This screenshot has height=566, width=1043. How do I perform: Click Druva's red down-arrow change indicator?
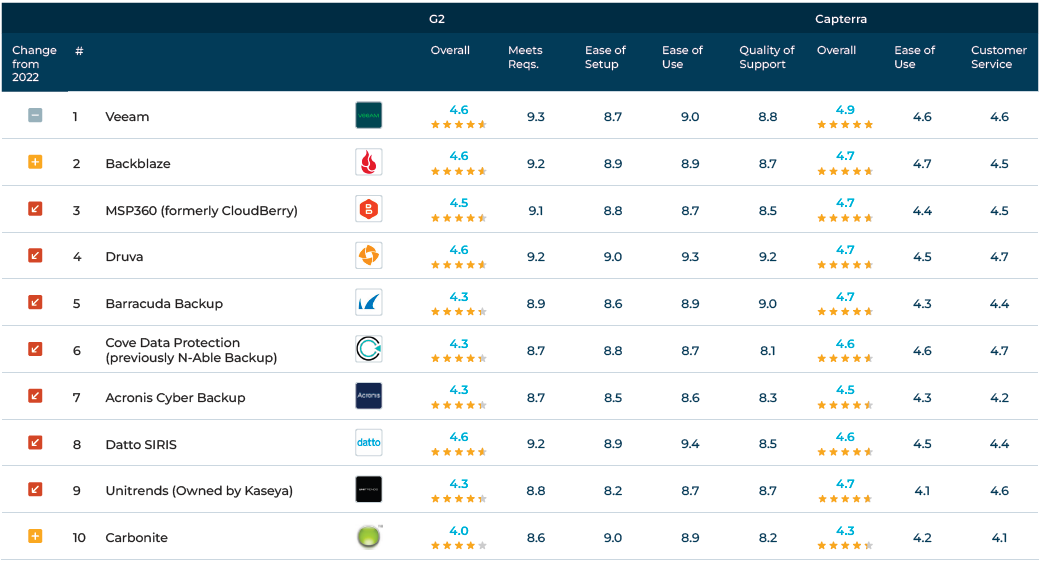click(35, 256)
